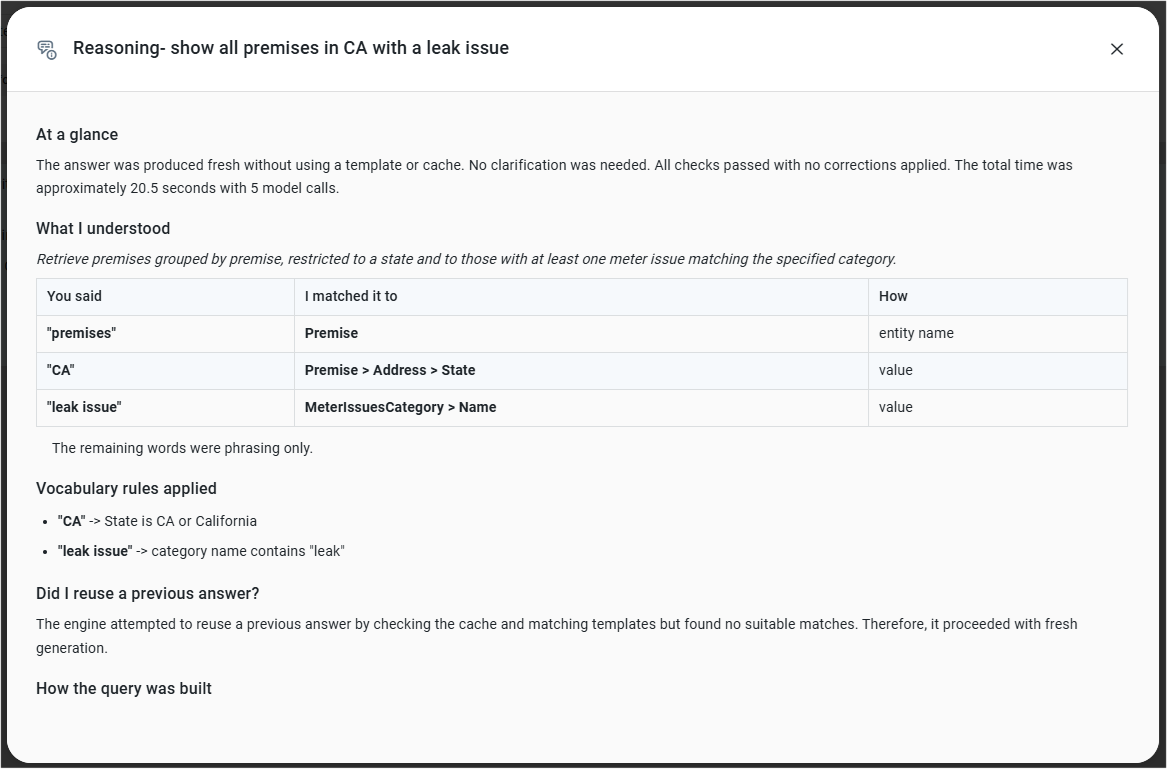
Task: Click the 'Premise > Address > State' cell
Action: (x=581, y=371)
